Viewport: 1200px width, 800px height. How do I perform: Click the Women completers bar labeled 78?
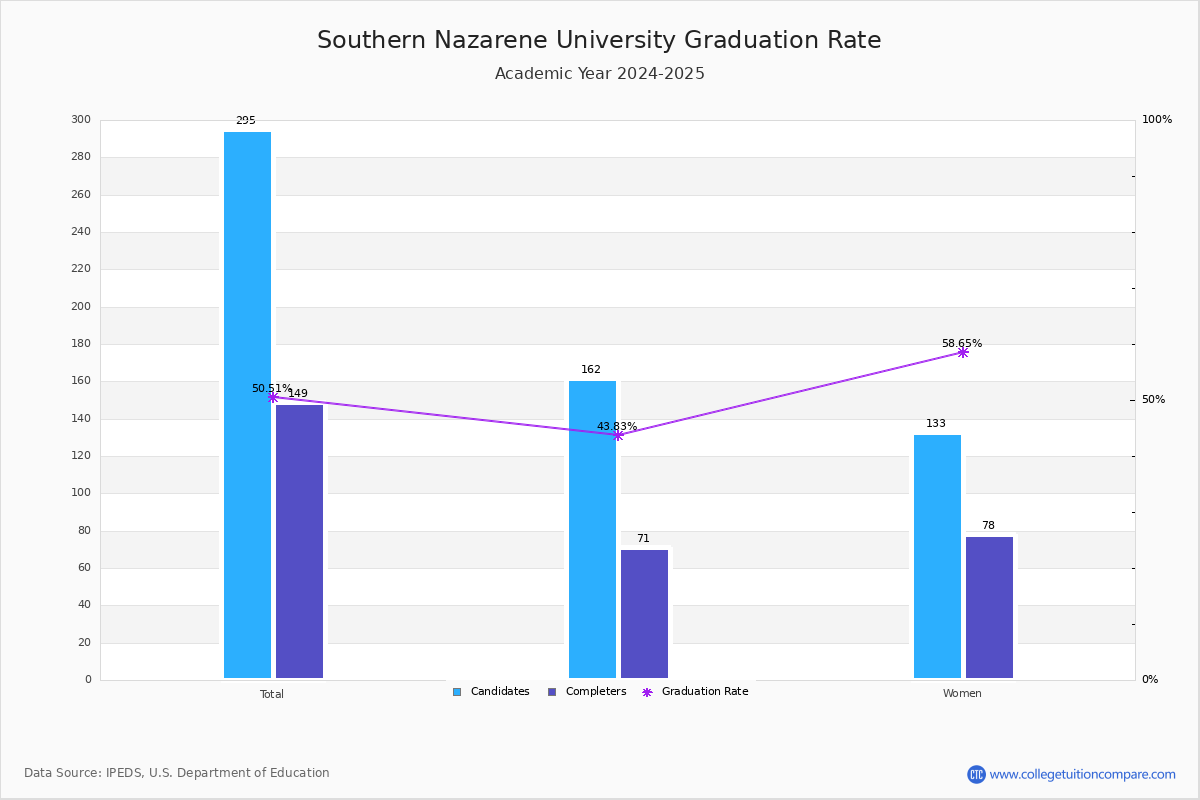point(989,607)
